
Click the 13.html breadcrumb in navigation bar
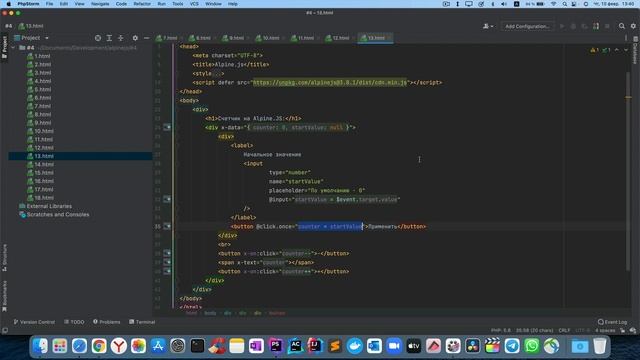(31, 26)
